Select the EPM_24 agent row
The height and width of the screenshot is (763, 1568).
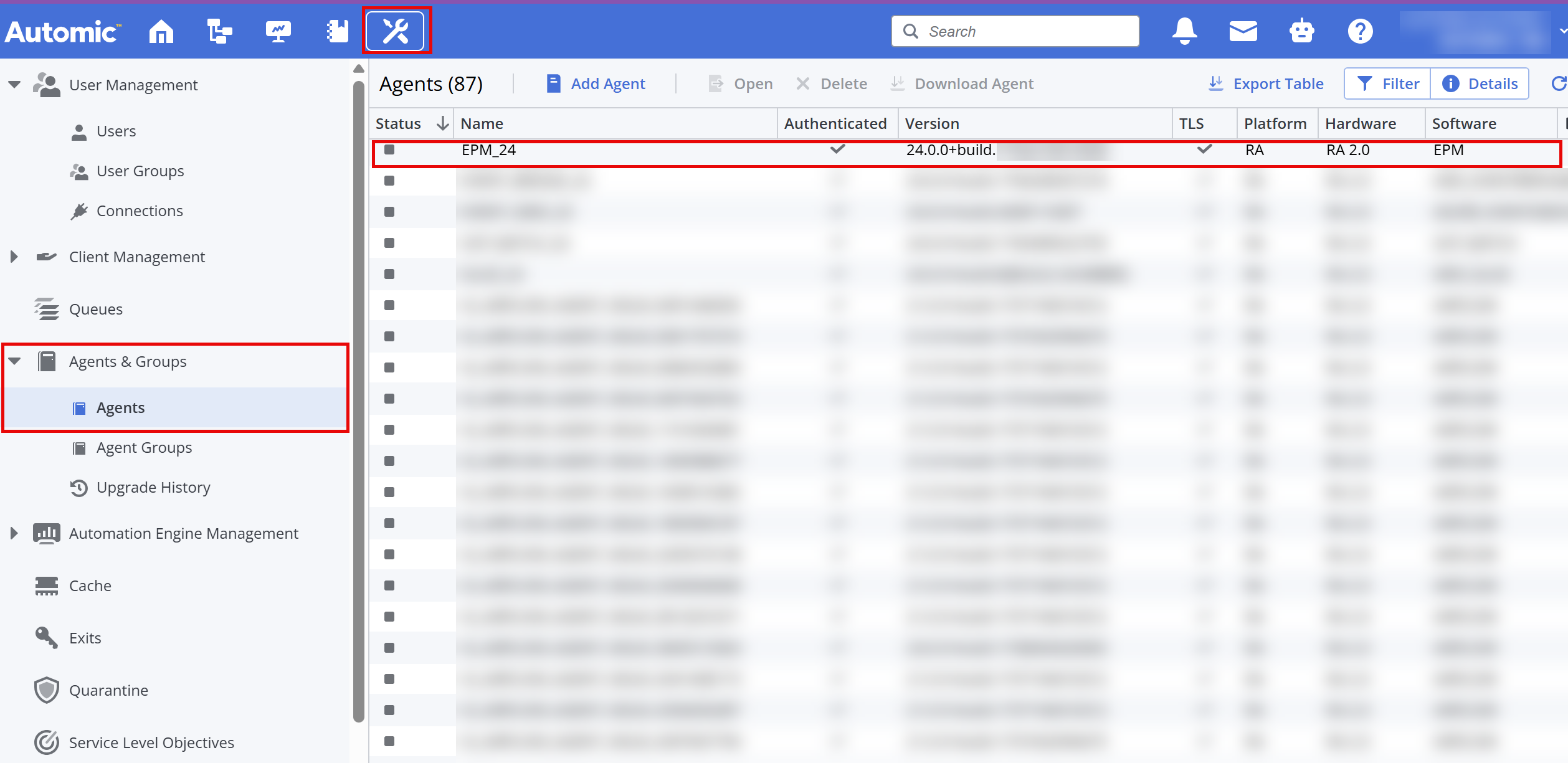coord(489,150)
